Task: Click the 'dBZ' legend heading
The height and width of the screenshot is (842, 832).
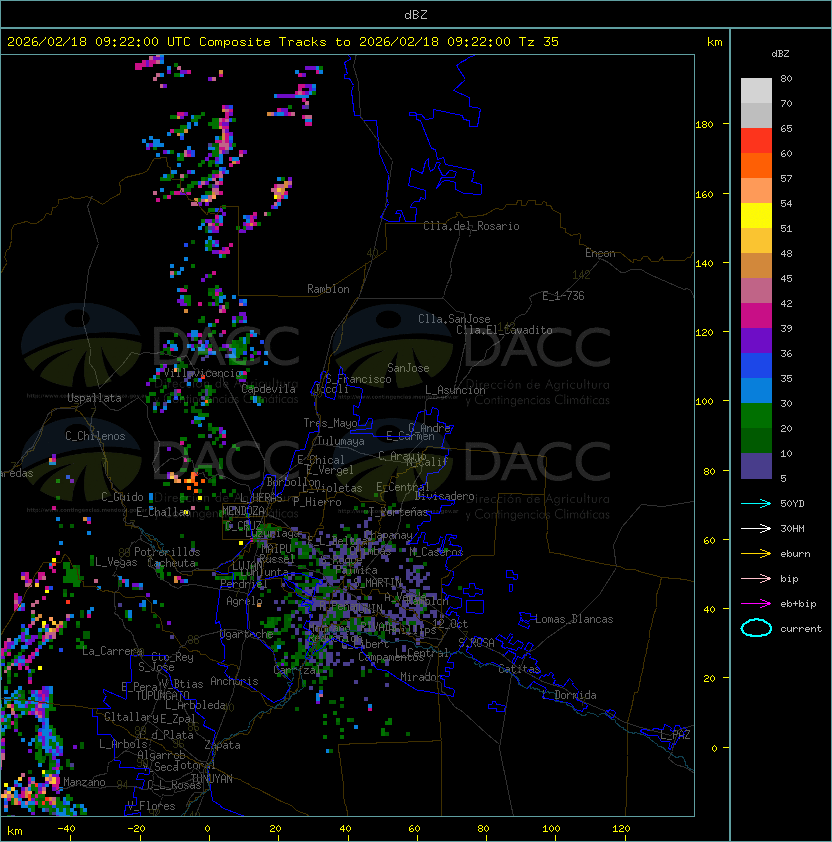Action: coord(780,54)
